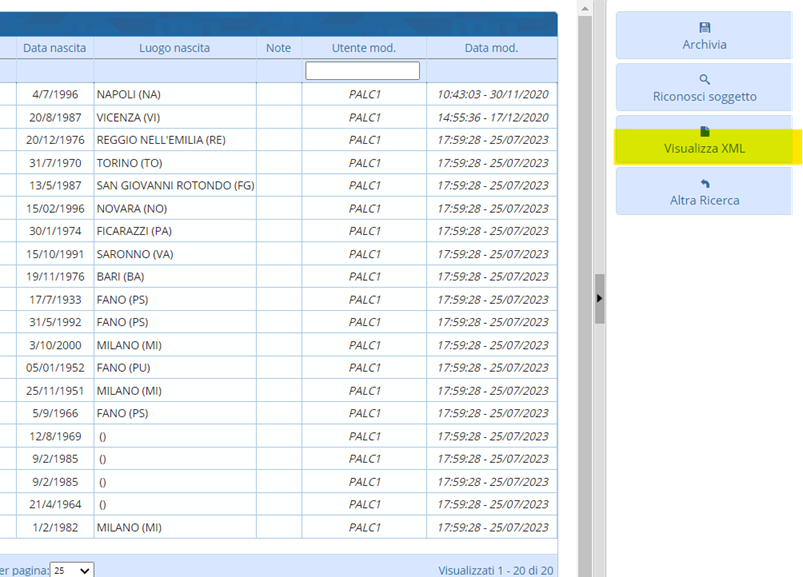The height and width of the screenshot is (577, 803).
Task: Sort by Data nascita column header
Action: click(55, 48)
